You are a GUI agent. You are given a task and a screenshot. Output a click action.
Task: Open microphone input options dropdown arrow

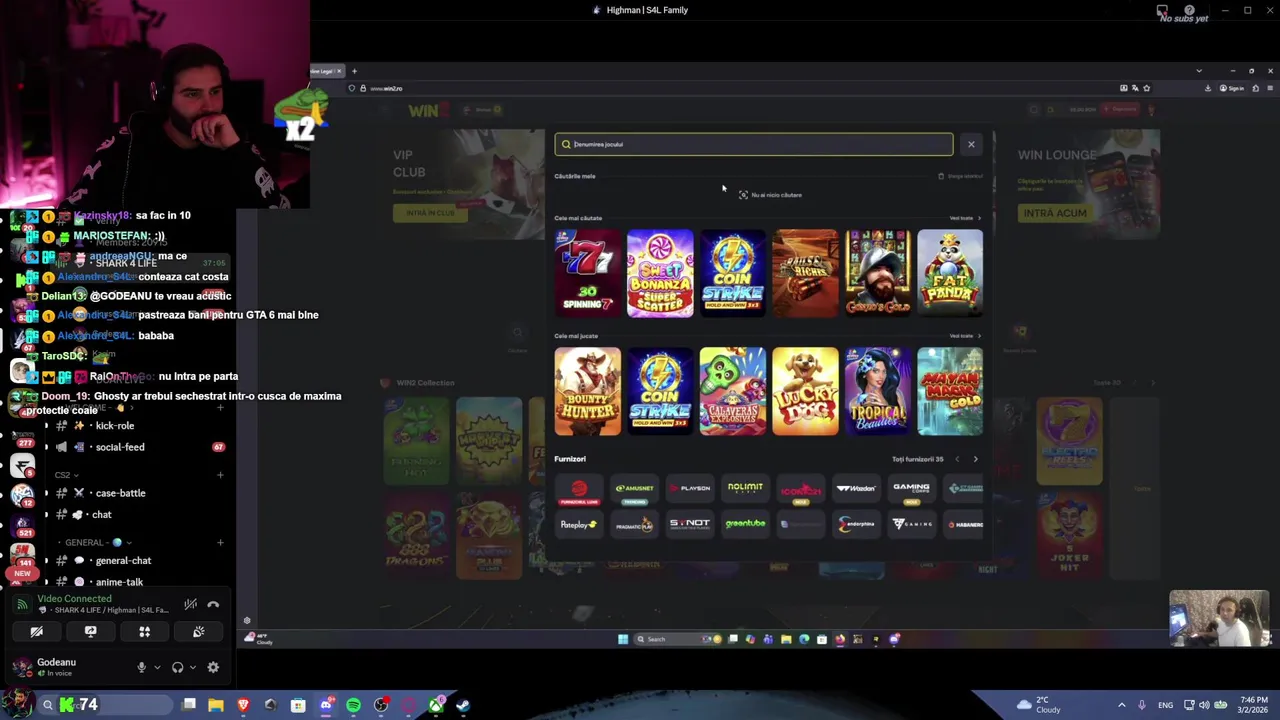155,668
